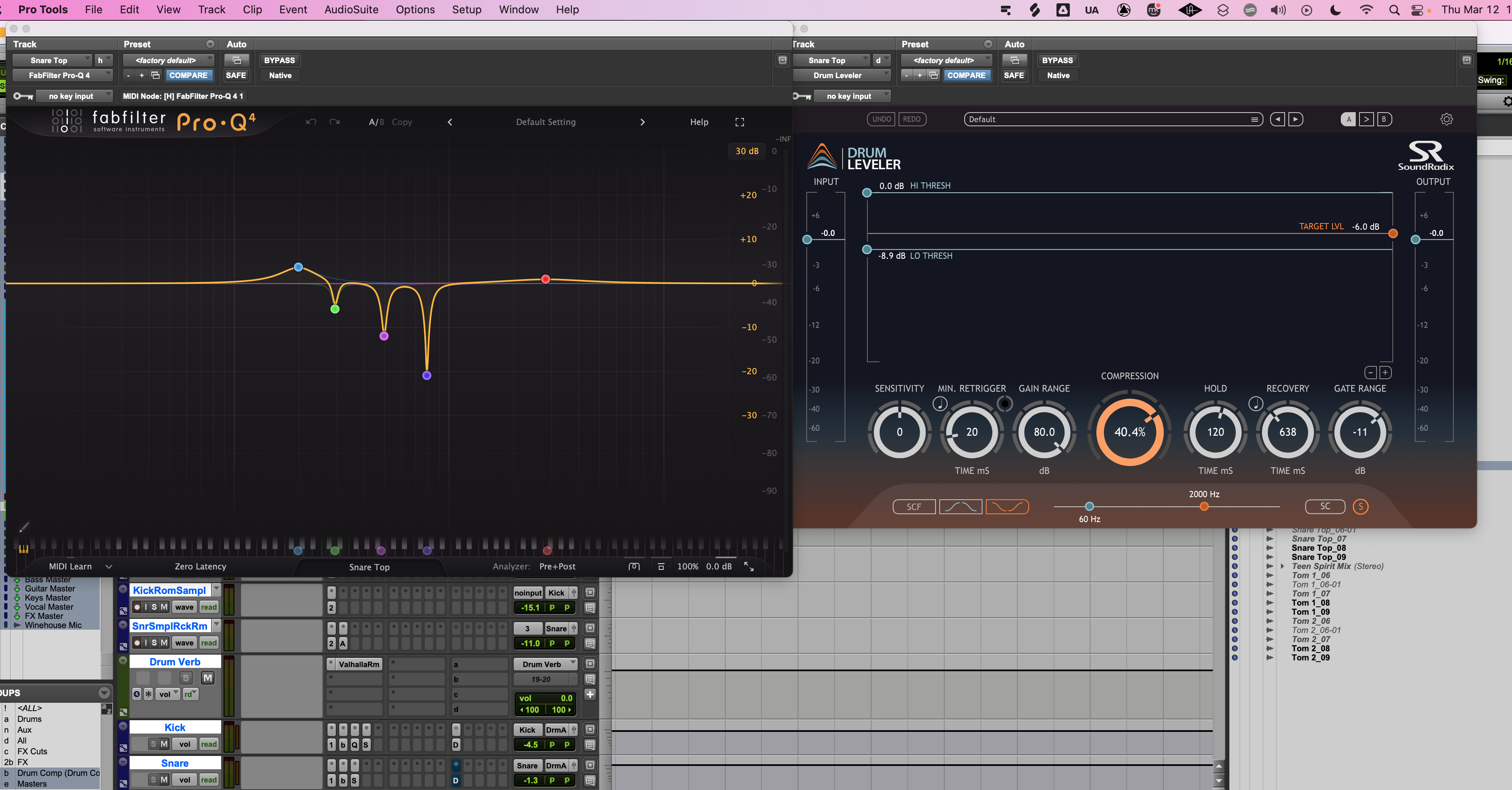Viewport: 1512px width, 790px height.
Task: Load next Drum Leveler preset arrow
Action: [1295, 119]
